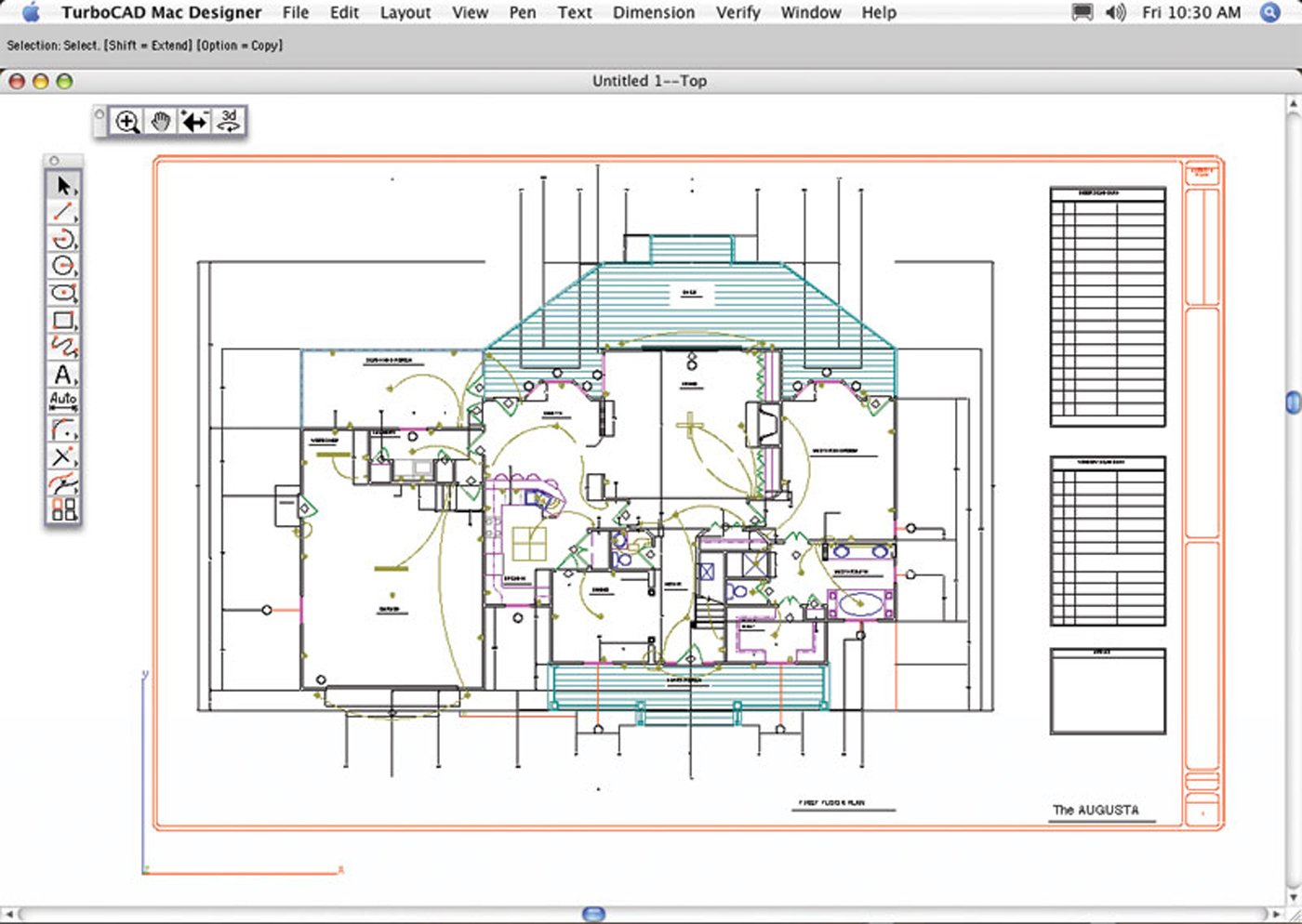Open the Layout menu

405,13
